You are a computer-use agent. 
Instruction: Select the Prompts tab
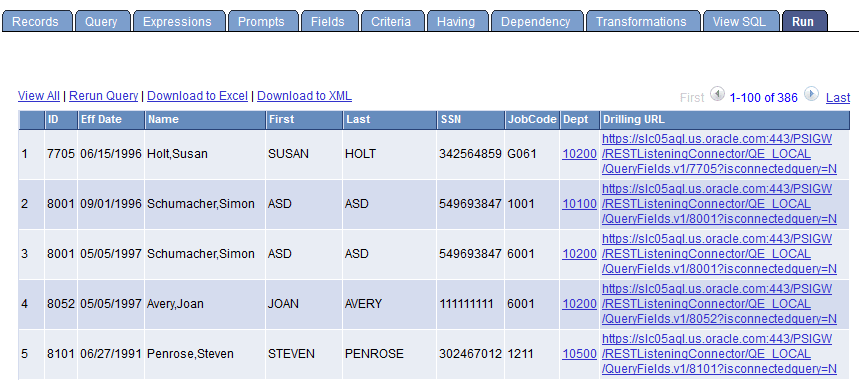click(264, 22)
